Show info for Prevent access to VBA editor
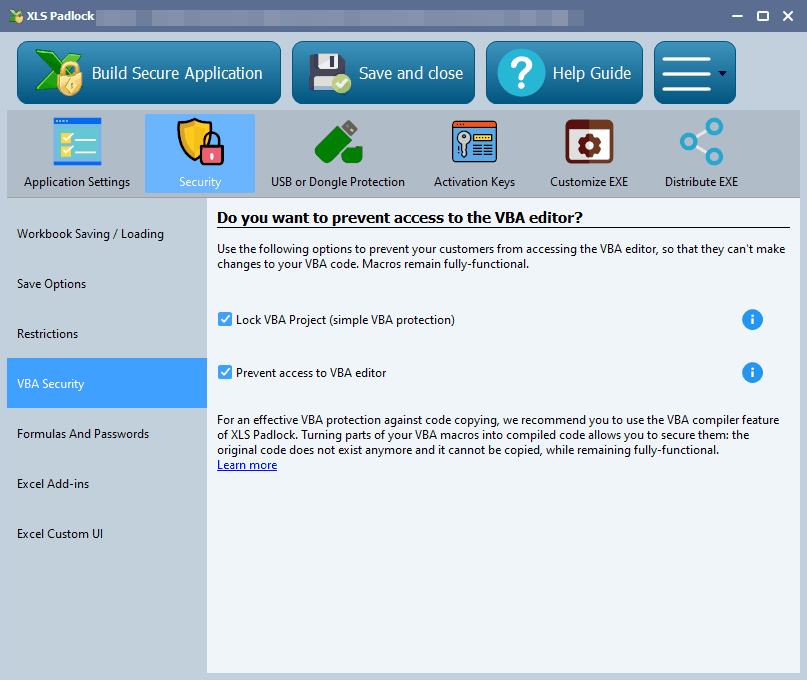The width and height of the screenshot is (807, 680). [752, 373]
